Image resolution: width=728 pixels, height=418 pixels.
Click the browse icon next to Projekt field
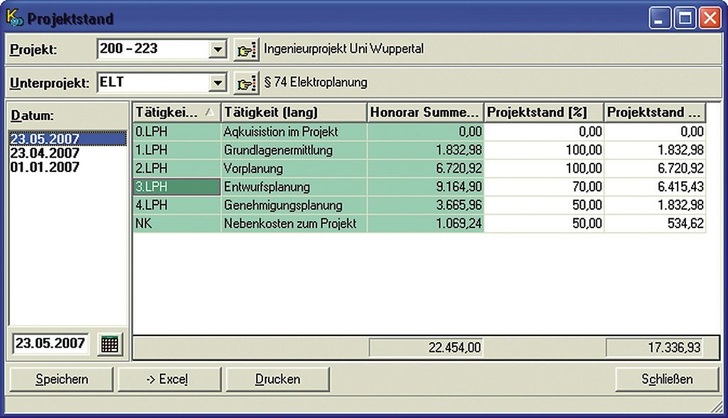tap(246, 49)
